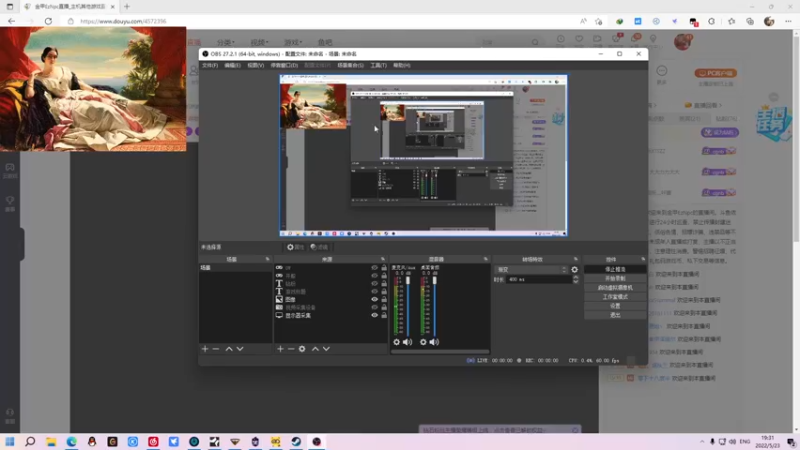The width and height of the screenshot is (800, 450).
Task: Click 启动虚拟摄像机 virtual camera button
Action: pos(615,288)
